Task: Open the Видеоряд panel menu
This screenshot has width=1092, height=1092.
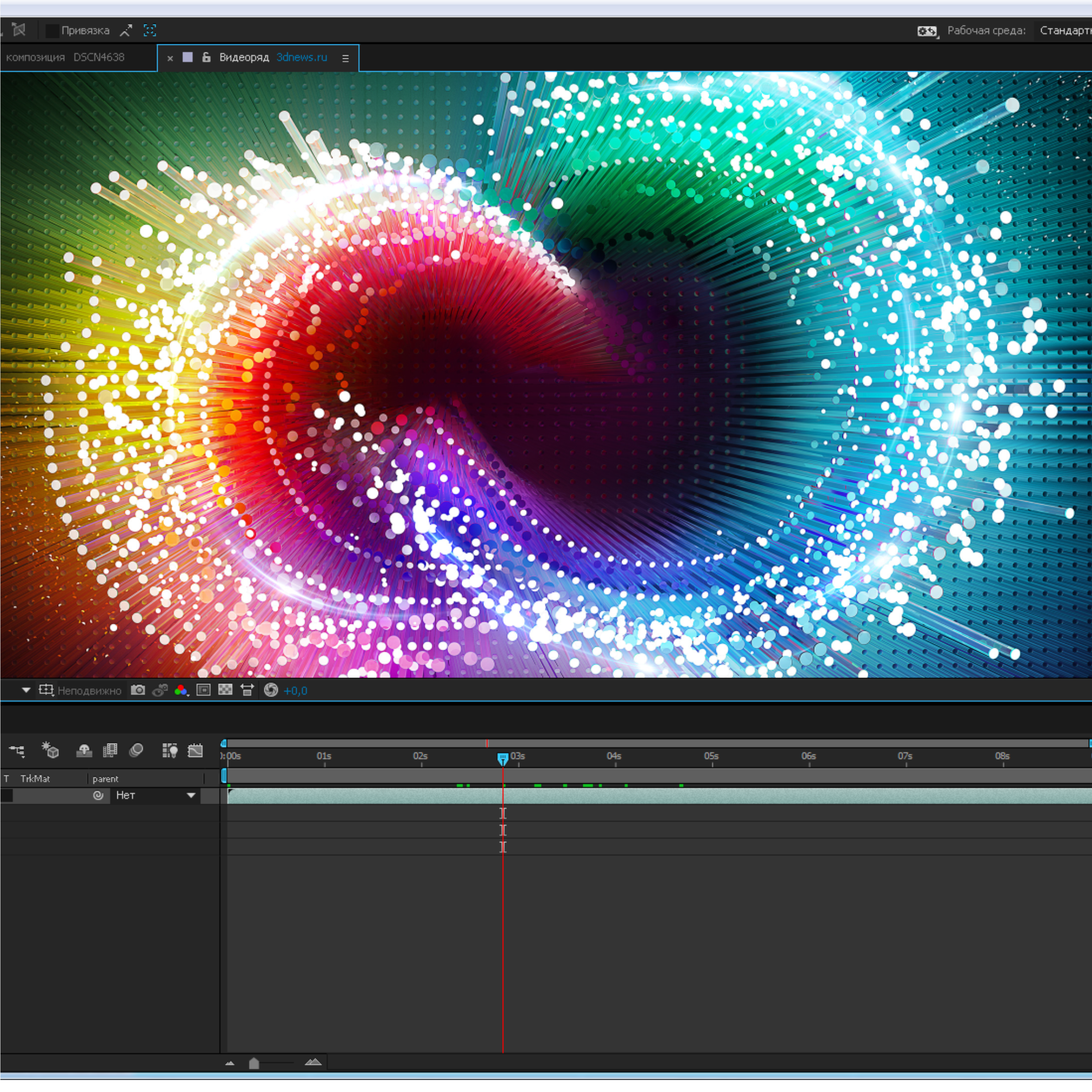Action: click(345, 58)
